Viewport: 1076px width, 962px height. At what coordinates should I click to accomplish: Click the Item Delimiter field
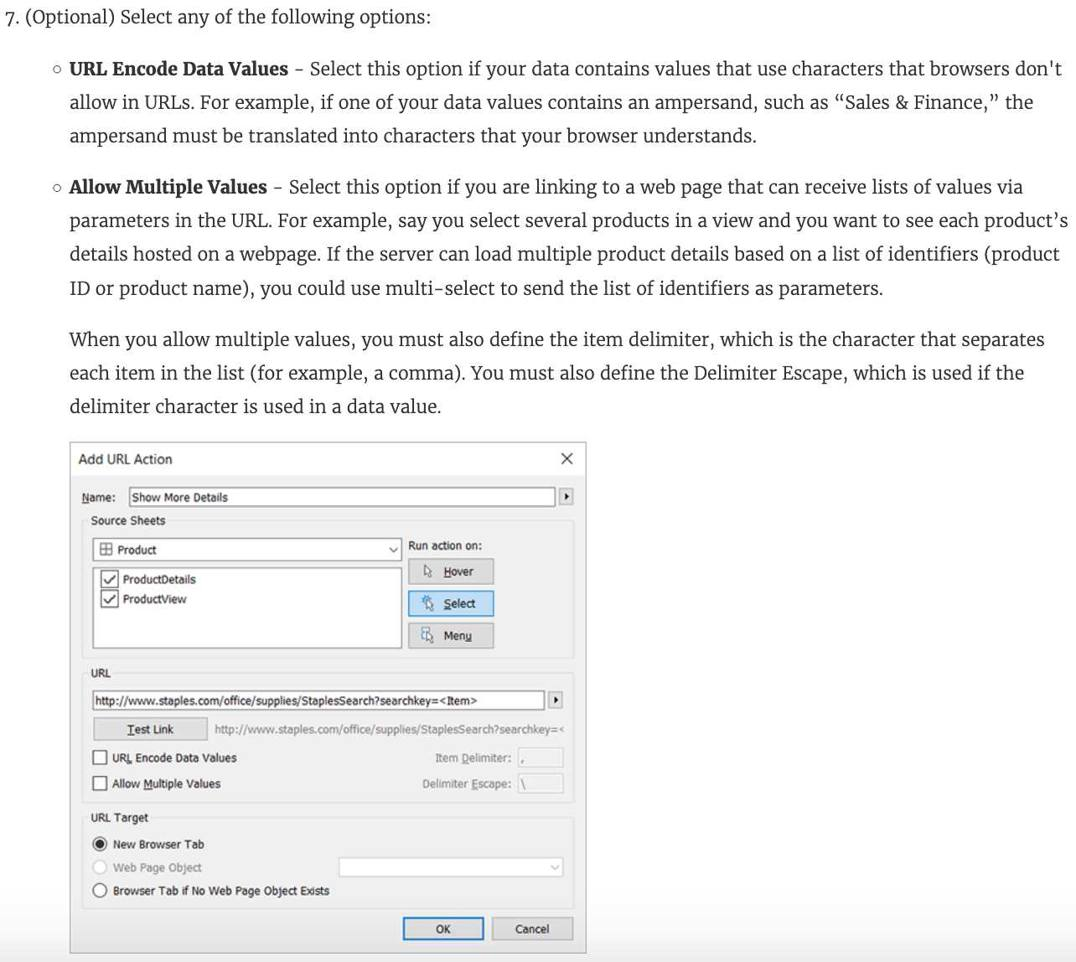[x=540, y=758]
